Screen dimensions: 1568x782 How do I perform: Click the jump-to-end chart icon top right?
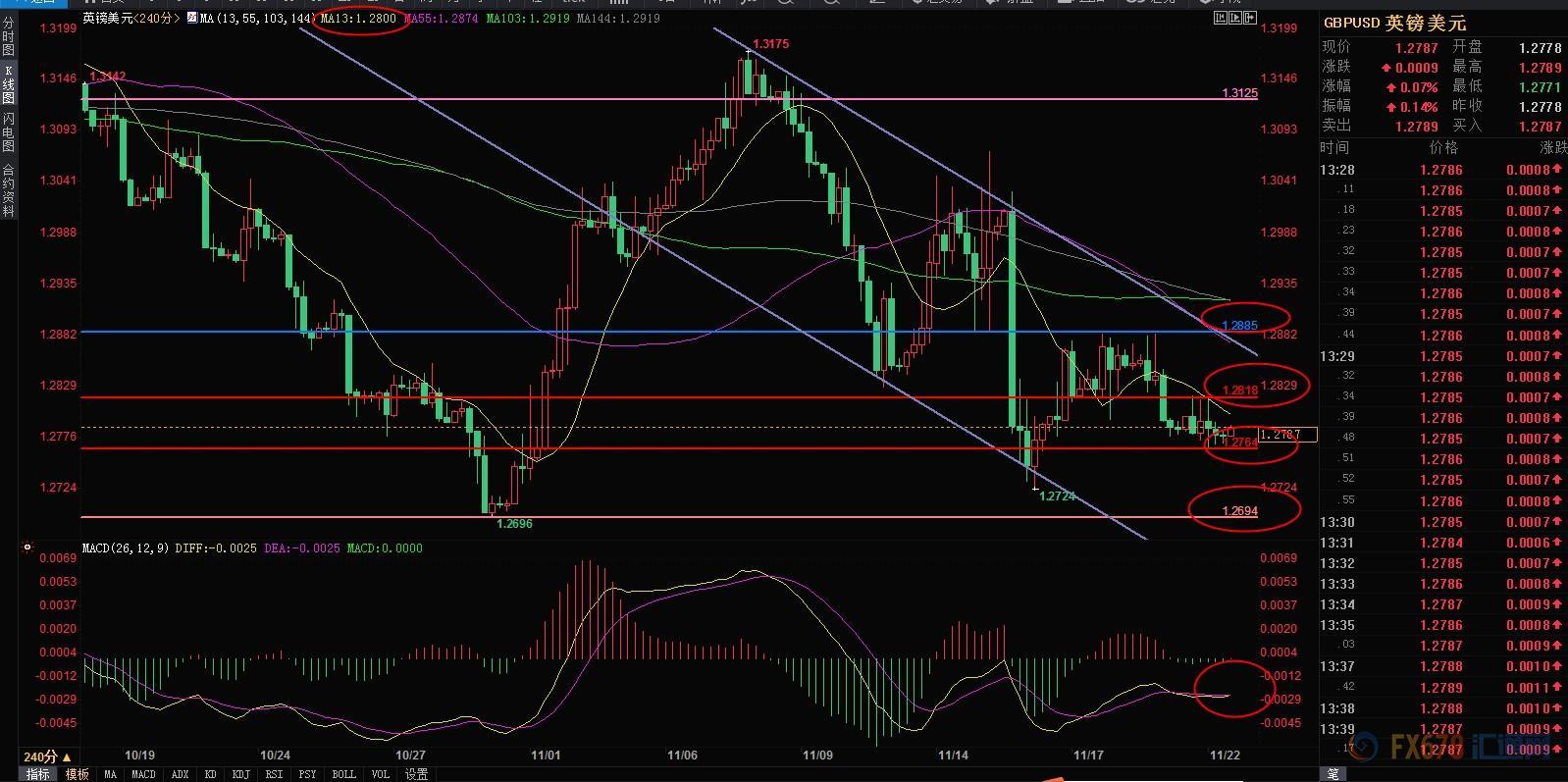1250,18
